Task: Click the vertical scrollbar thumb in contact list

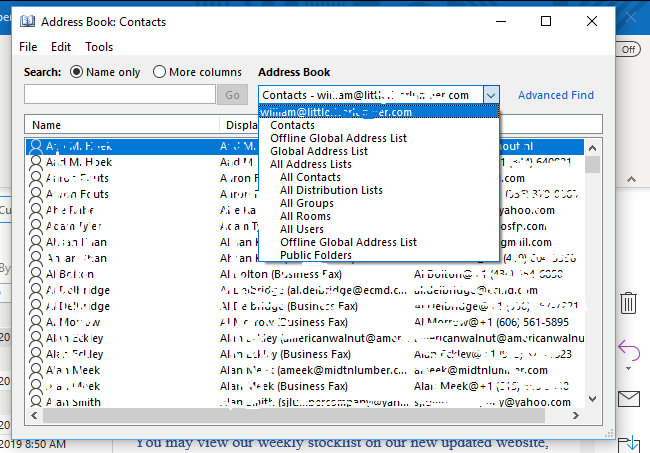Action: pyautogui.click(x=592, y=165)
